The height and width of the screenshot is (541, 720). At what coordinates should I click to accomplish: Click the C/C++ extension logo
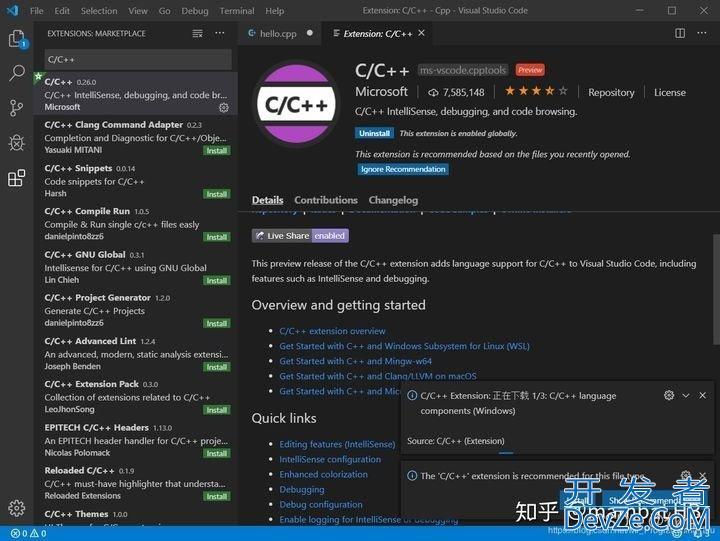297,104
